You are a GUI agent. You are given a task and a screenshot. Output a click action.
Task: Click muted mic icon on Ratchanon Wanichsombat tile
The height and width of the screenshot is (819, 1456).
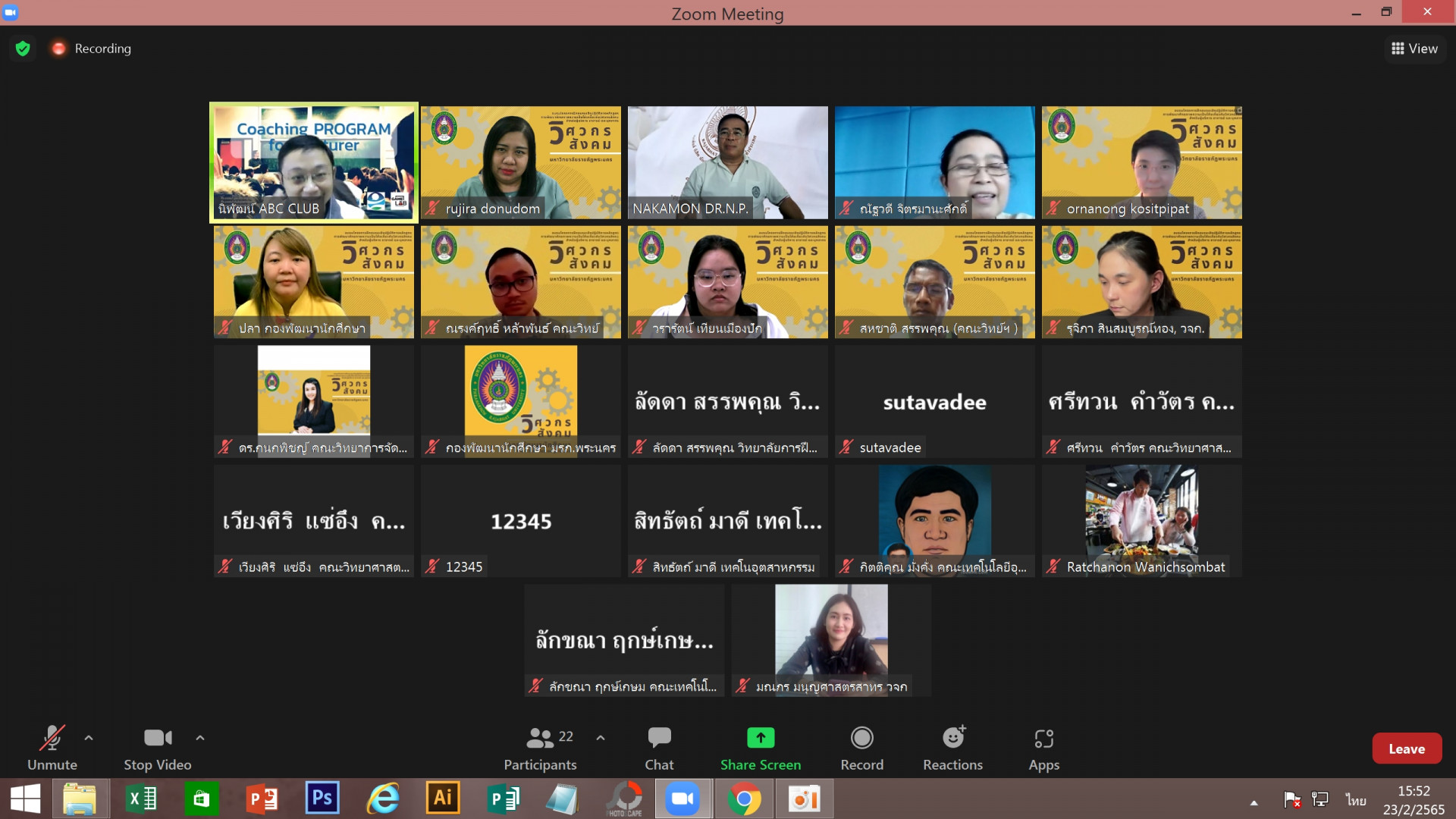click(x=1053, y=566)
